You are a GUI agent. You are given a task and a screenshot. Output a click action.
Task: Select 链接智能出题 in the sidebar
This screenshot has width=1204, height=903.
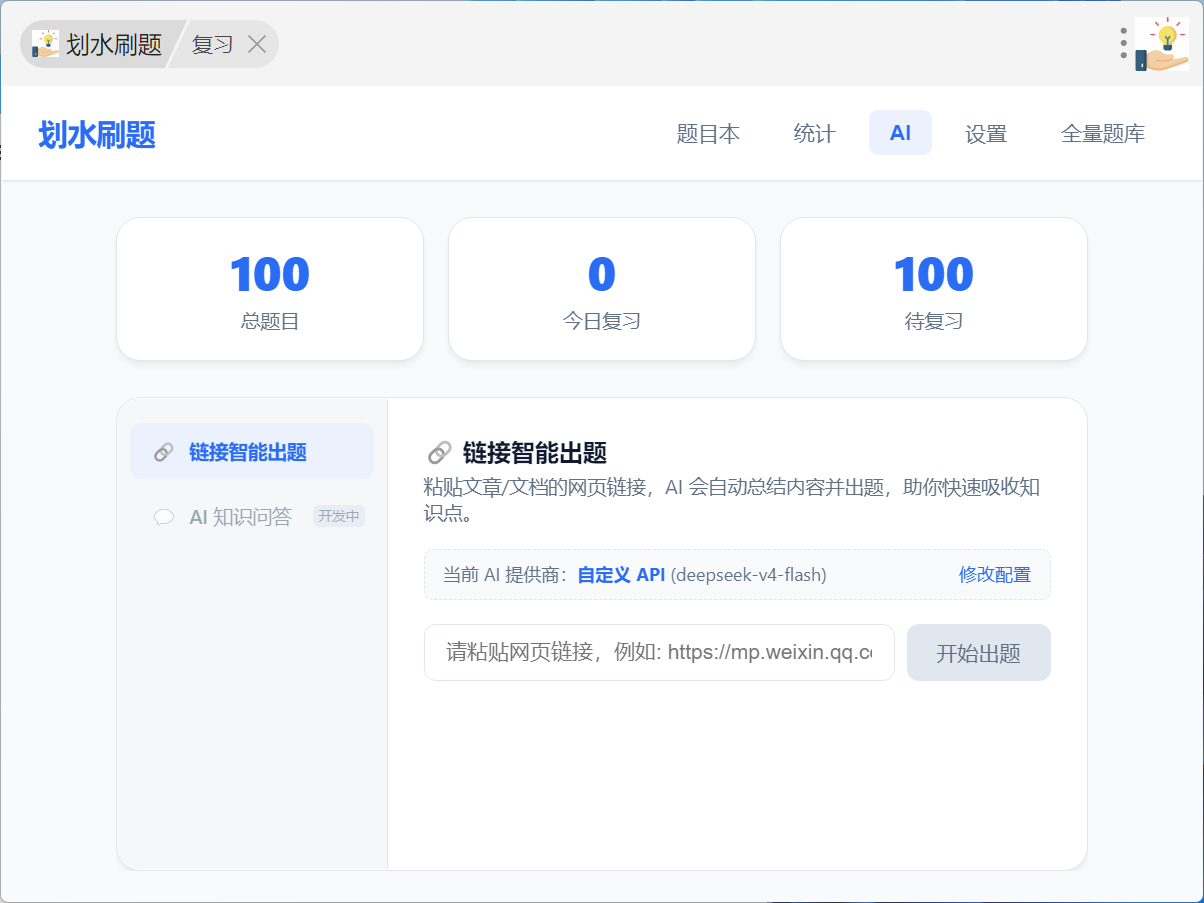[x=252, y=452]
